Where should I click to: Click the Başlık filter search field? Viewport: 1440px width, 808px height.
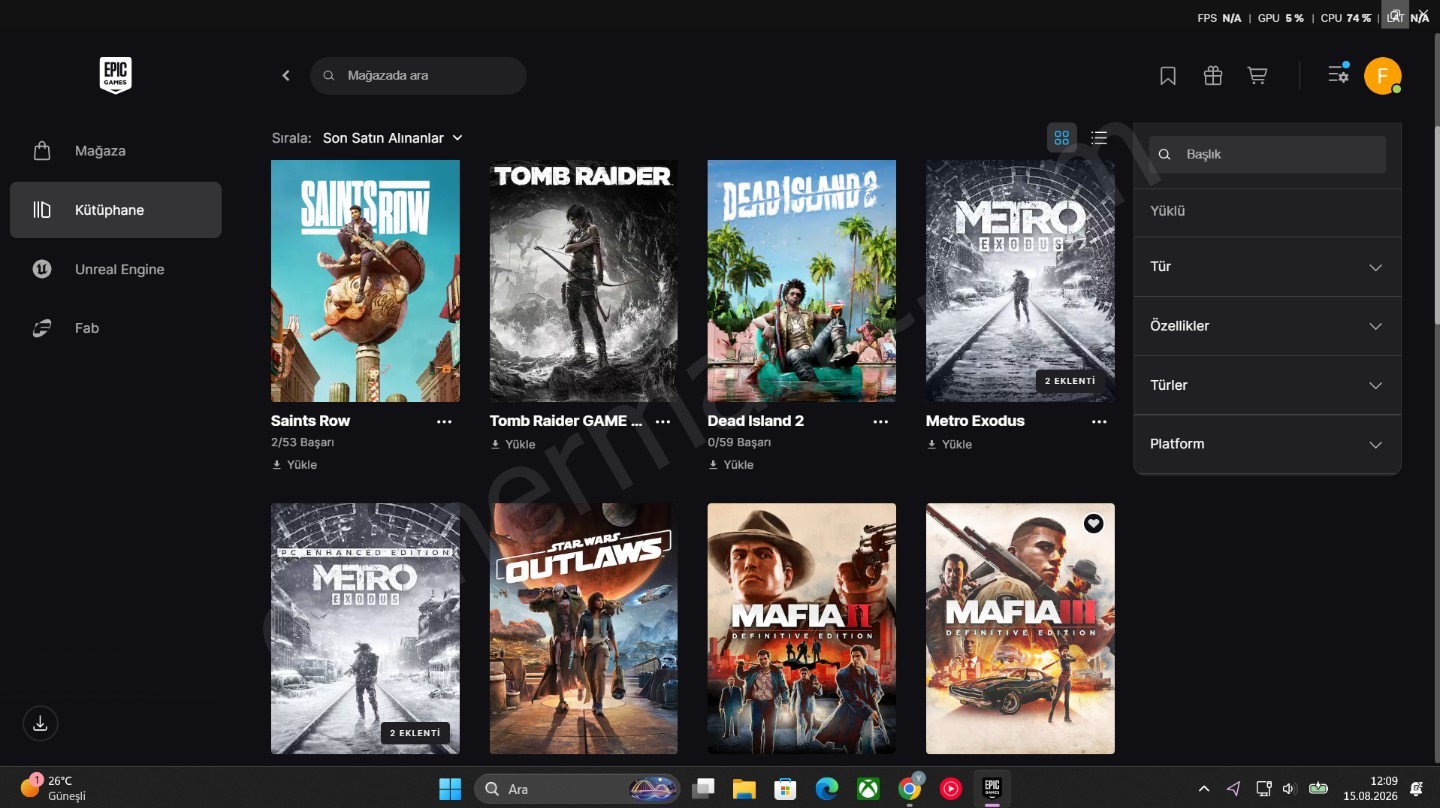(x=1267, y=155)
